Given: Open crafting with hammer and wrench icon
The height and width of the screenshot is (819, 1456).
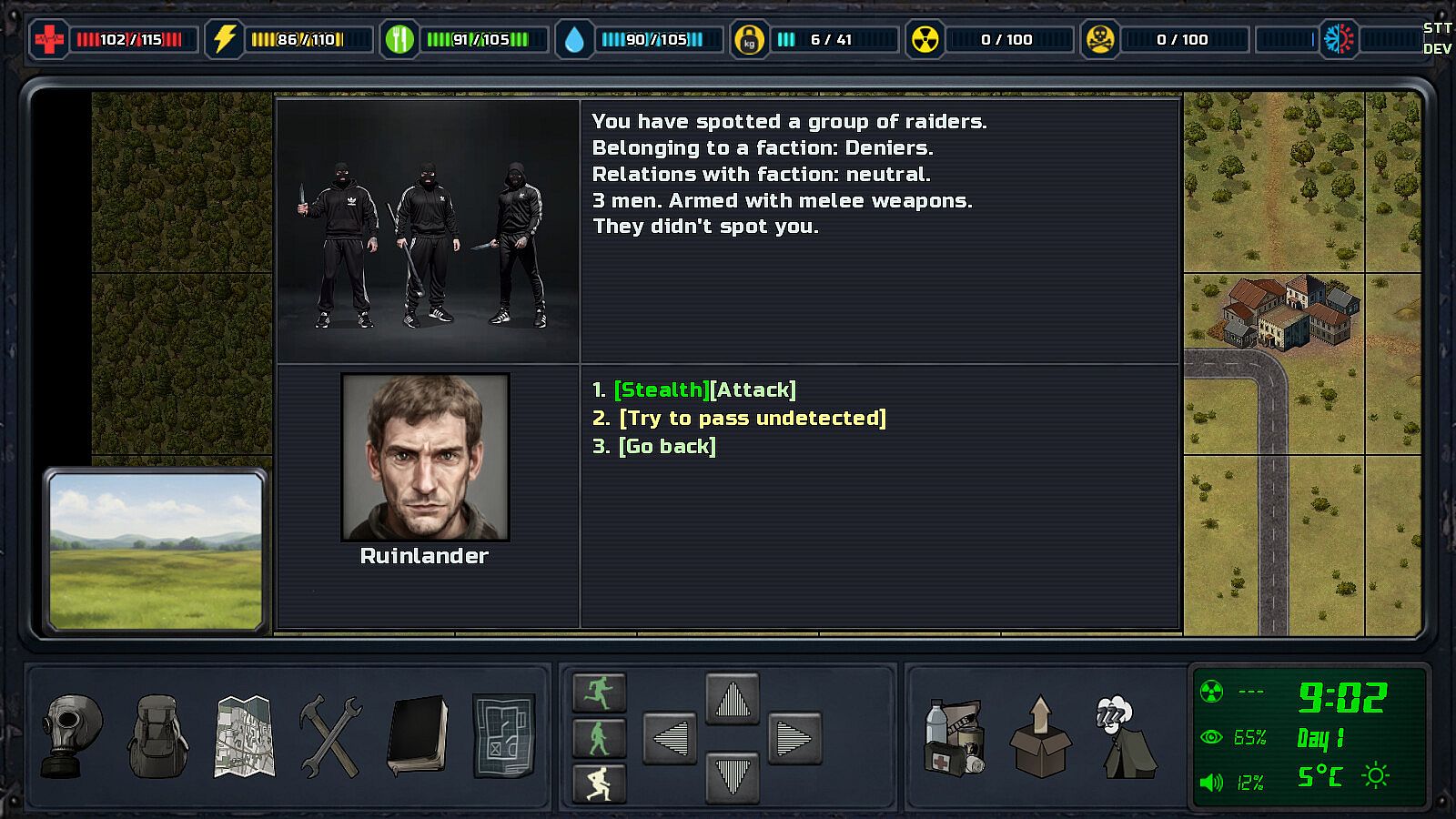Looking at the screenshot, I should (330, 737).
